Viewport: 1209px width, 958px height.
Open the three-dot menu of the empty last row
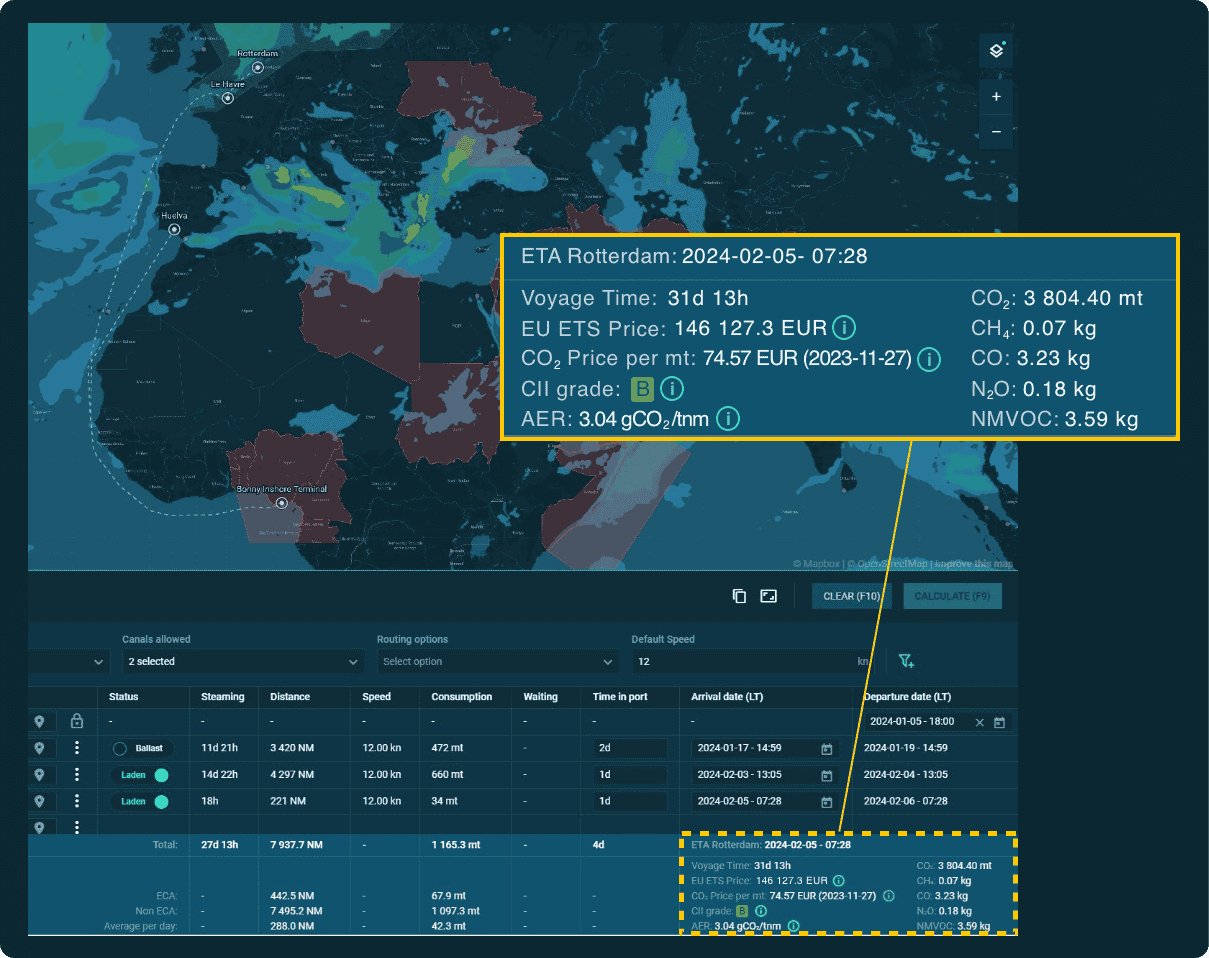click(77, 827)
